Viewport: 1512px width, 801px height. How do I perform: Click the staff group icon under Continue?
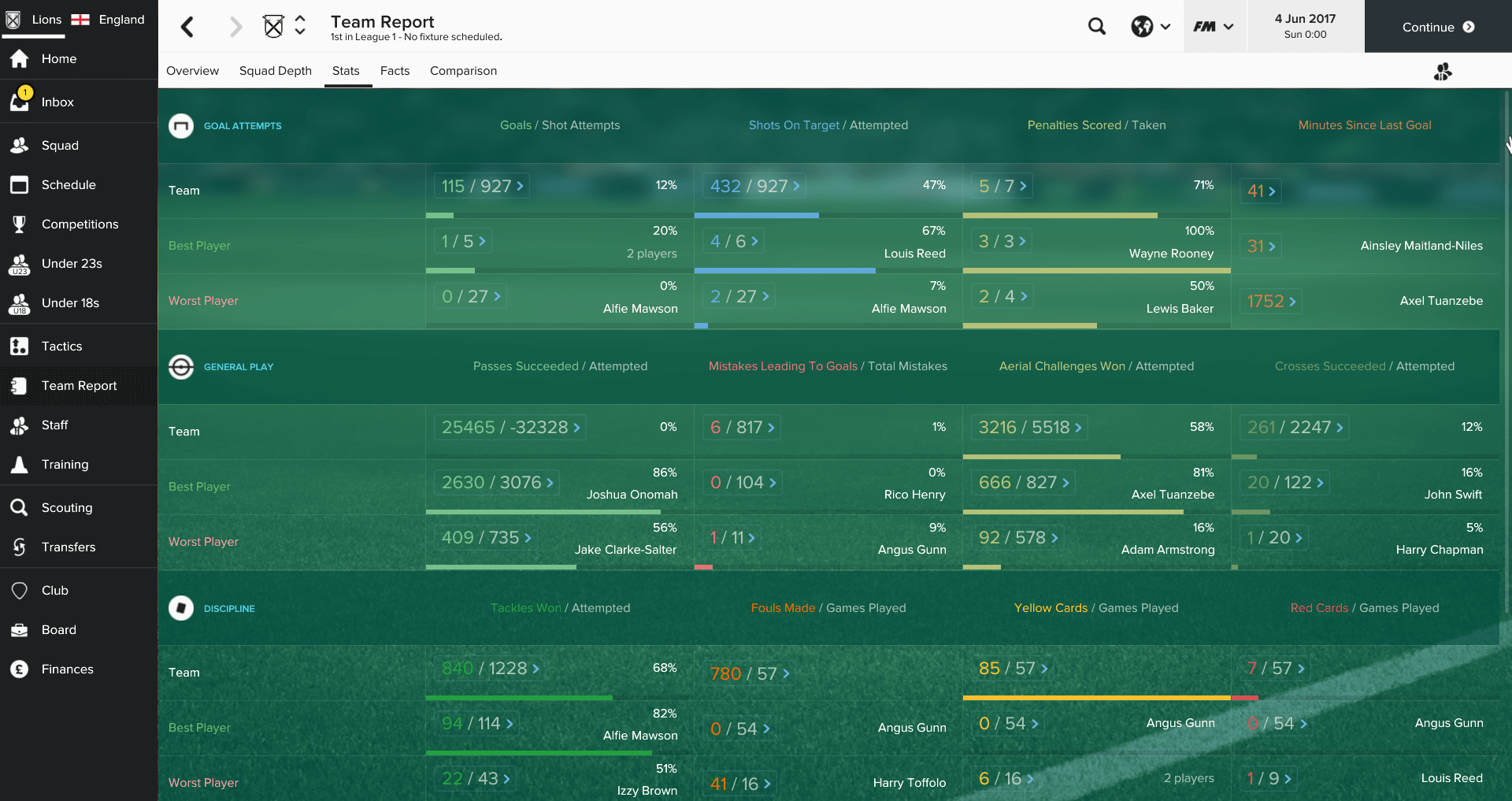(x=1443, y=72)
